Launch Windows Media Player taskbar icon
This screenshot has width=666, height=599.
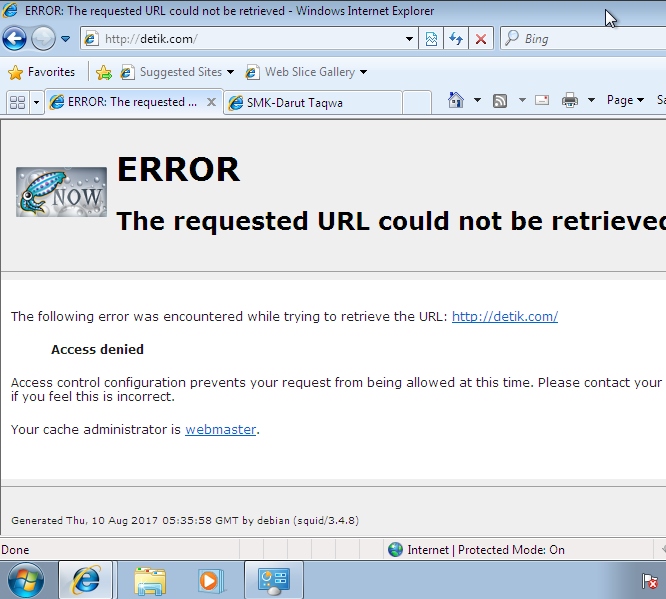(x=211, y=581)
